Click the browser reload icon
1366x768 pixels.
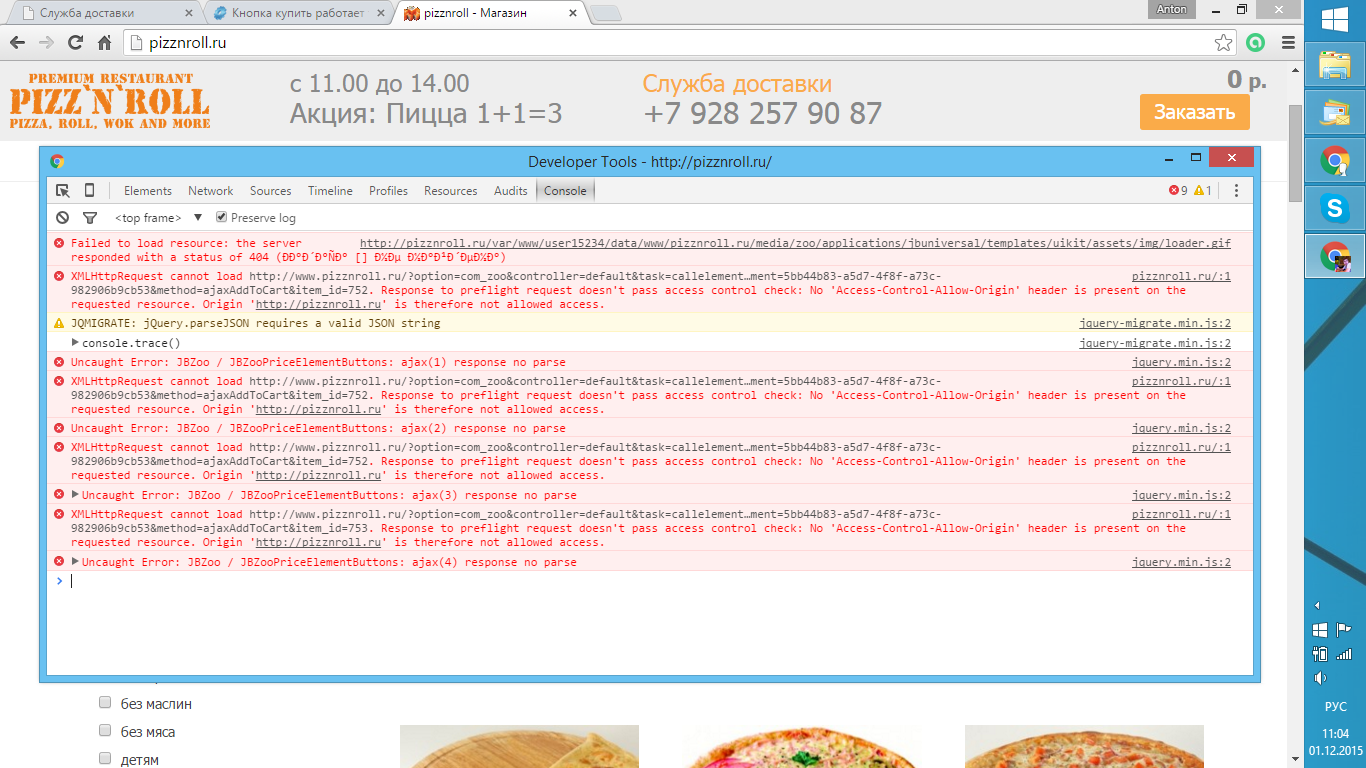[x=75, y=43]
